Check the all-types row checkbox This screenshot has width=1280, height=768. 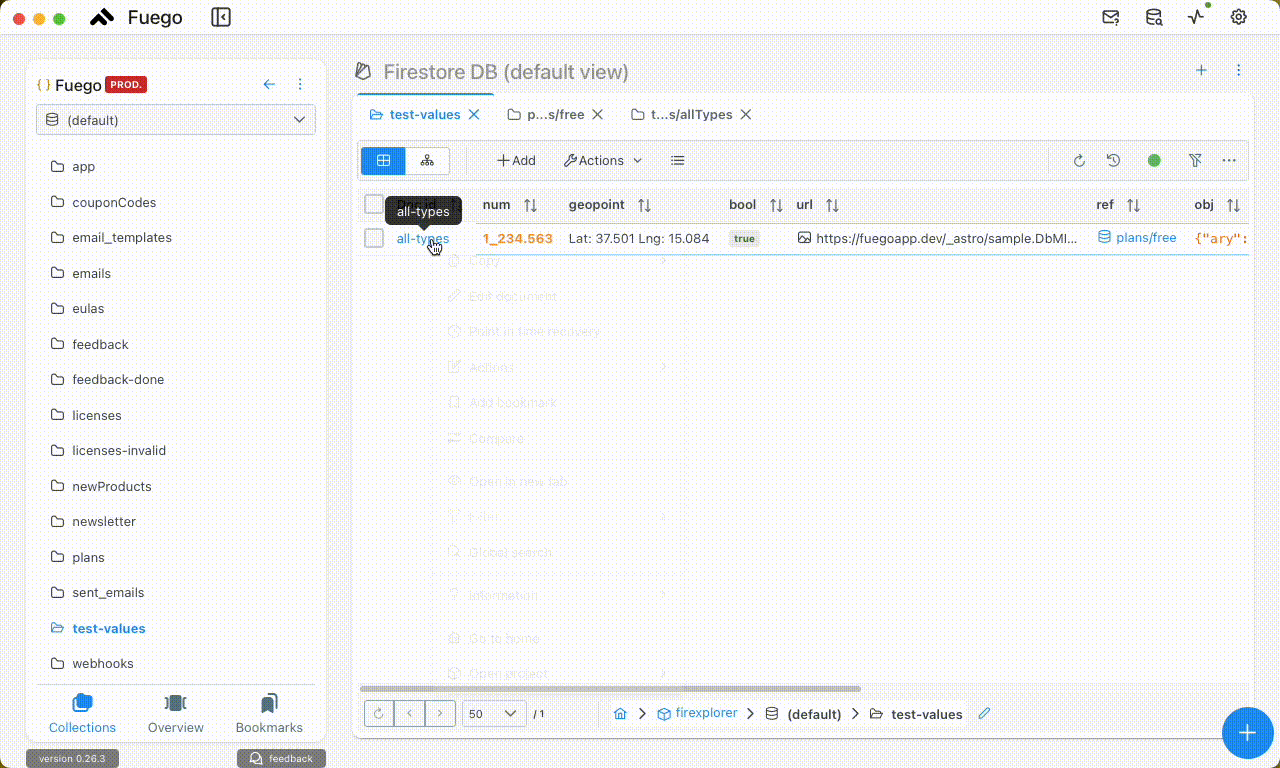click(374, 238)
